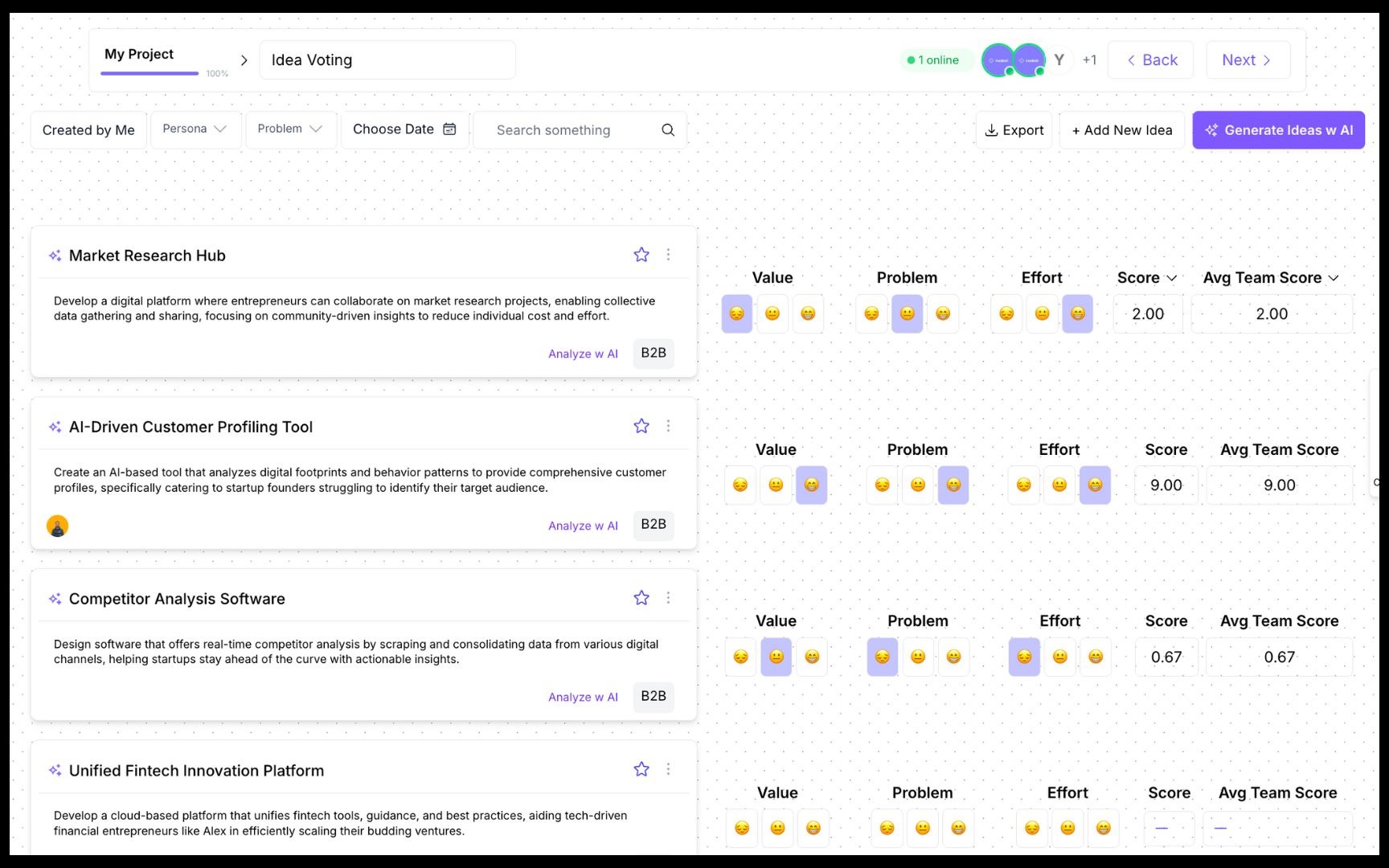Favorite the Unified Fintech Innovation Platform idea
The width and height of the screenshot is (1389, 868).
pyautogui.click(x=641, y=769)
